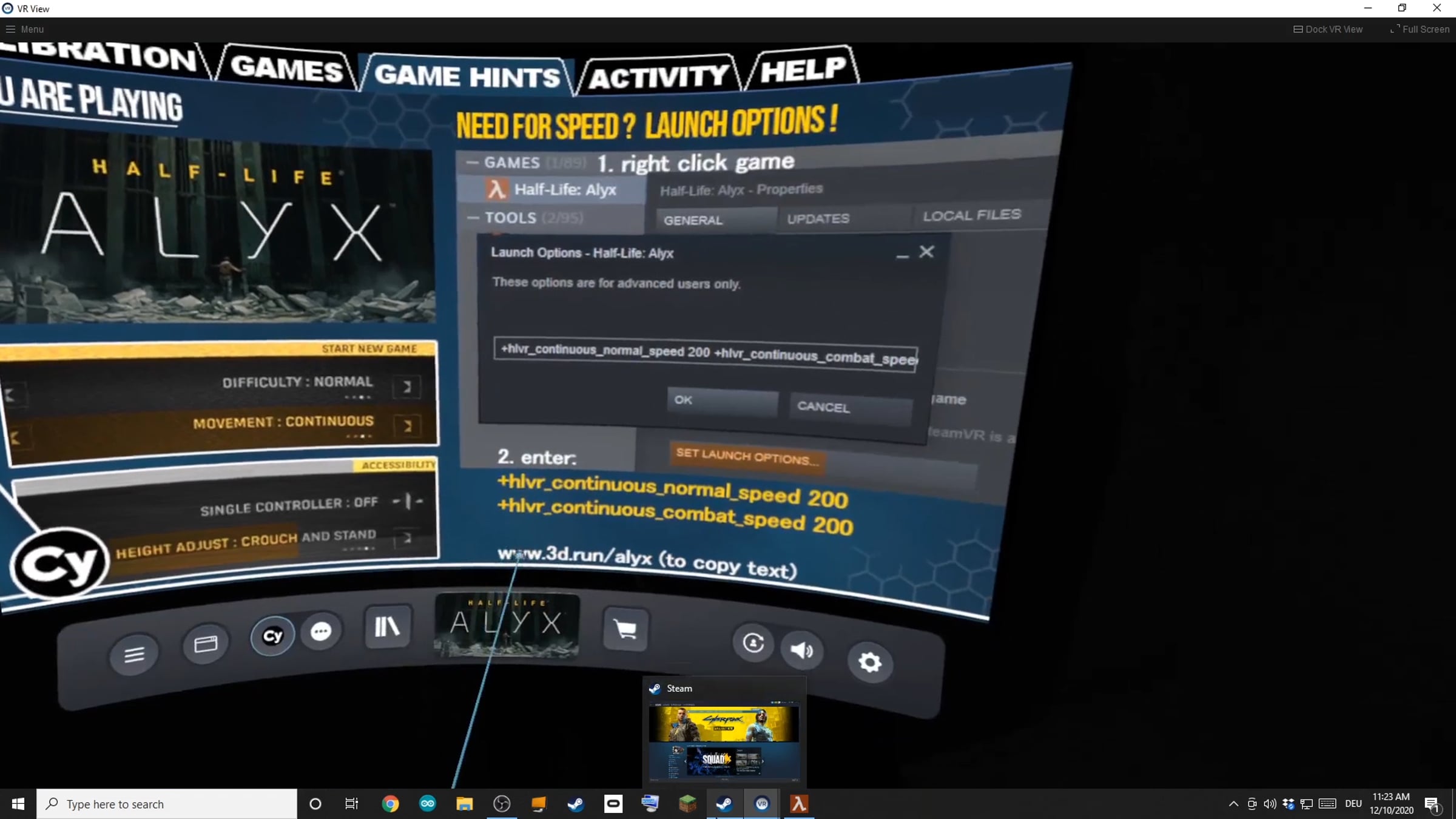The image size is (1456, 819).
Task: Advance Difficulty setting with right arrow
Action: (407, 386)
